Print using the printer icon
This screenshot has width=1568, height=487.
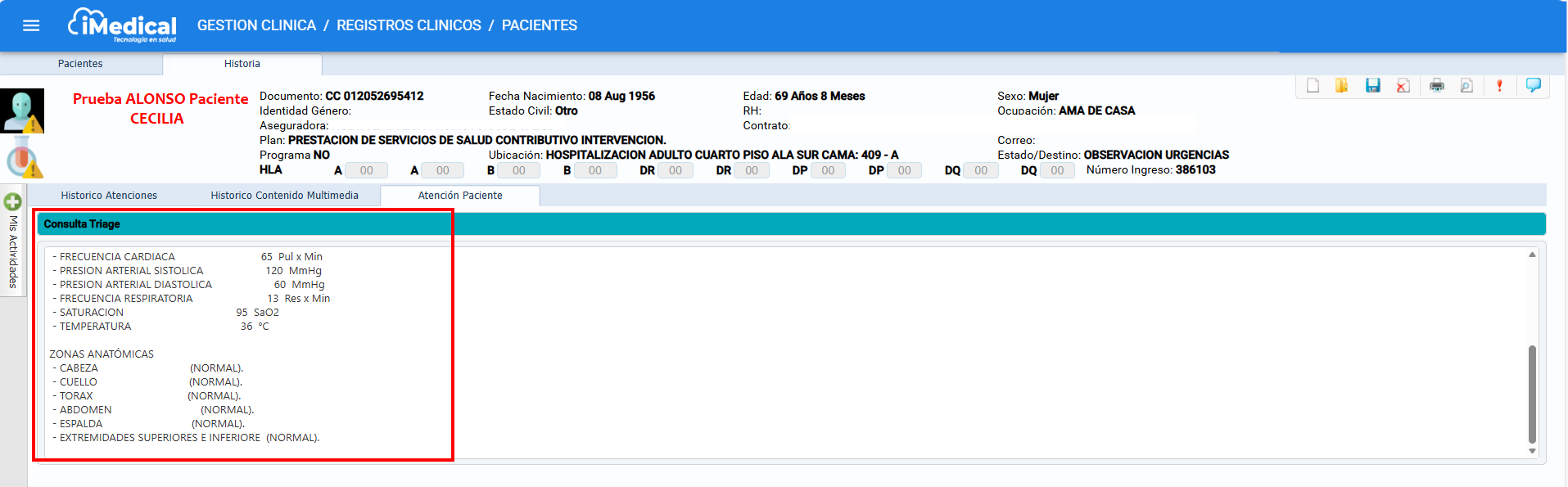pos(1436,86)
